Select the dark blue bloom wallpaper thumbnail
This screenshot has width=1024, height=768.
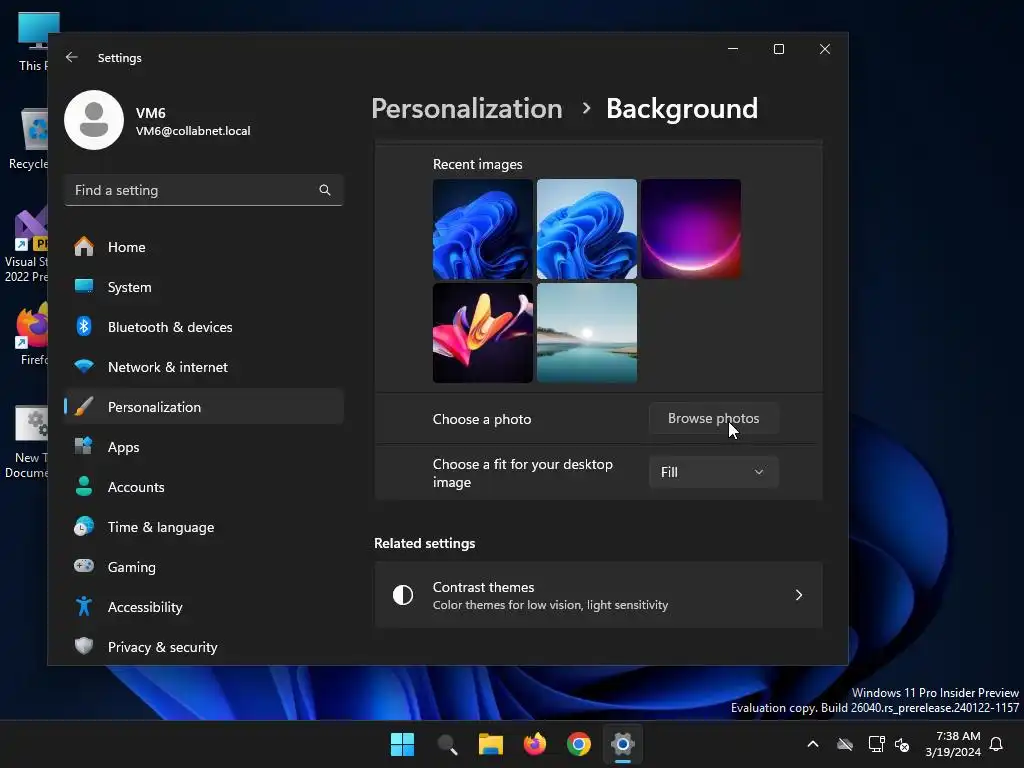483,229
